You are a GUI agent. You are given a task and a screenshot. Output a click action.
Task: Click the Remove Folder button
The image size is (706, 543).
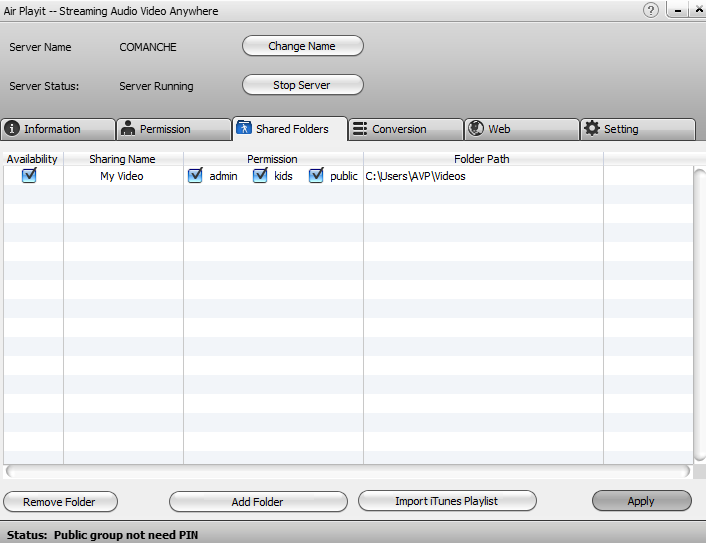point(60,502)
